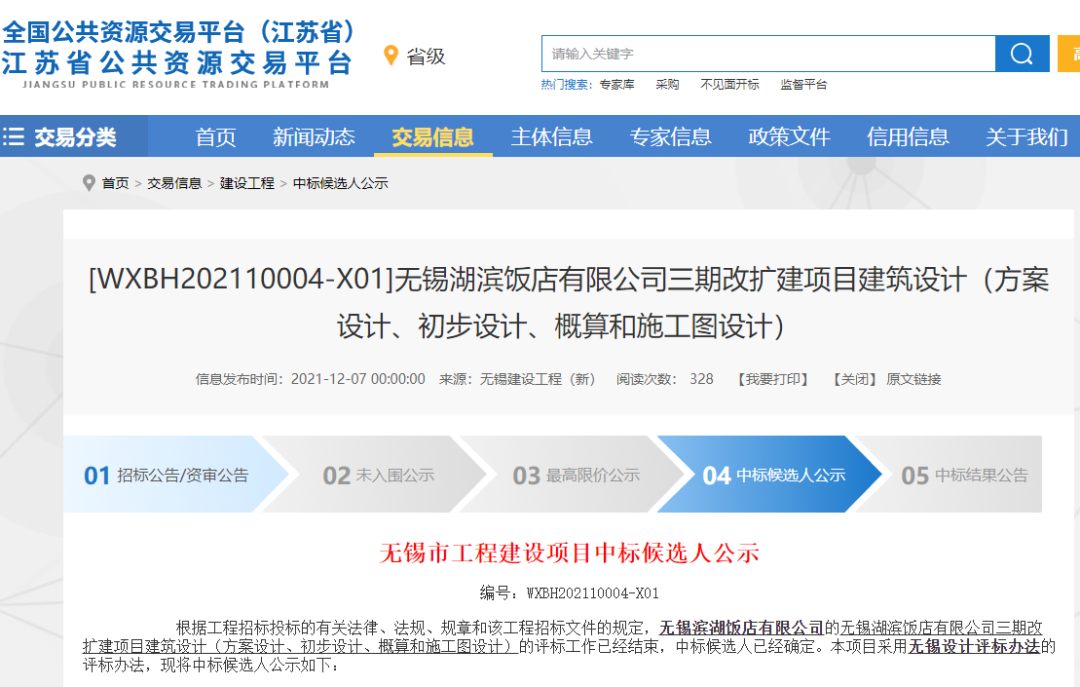Go to 主体信息 in navigation
This screenshot has height=687, width=1080.
(x=552, y=137)
